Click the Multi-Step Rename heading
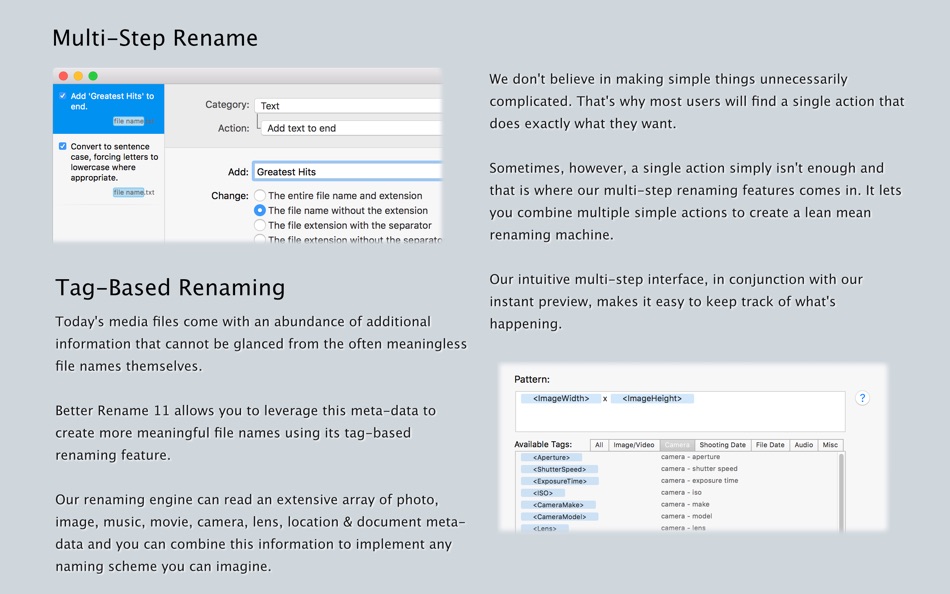Image resolution: width=950 pixels, height=594 pixels. pyautogui.click(x=155, y=38)
